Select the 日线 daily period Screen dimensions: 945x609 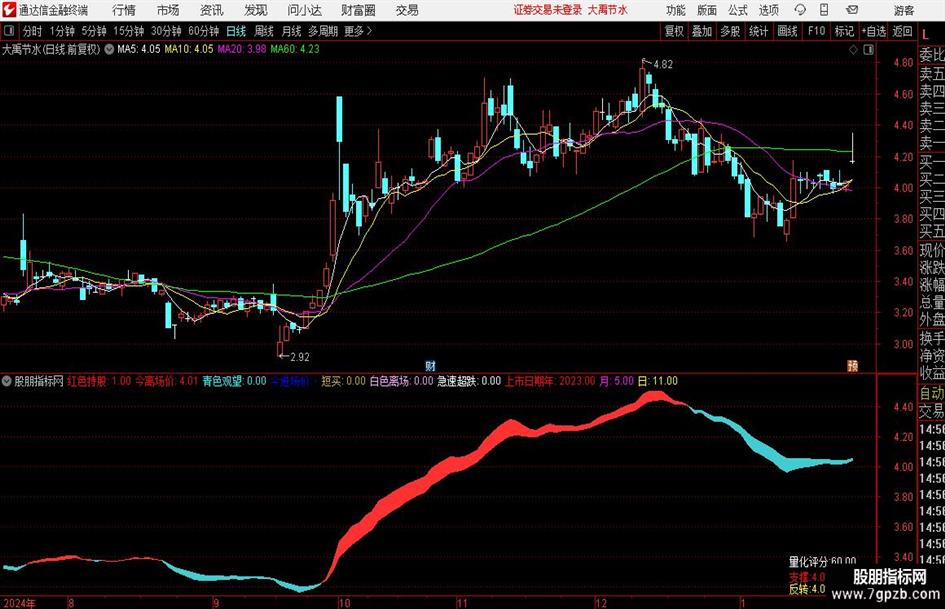[236, 31]
